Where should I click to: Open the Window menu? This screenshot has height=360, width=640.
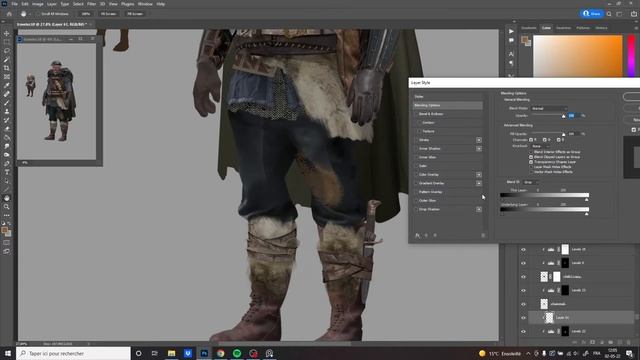(x=145, y=4)
